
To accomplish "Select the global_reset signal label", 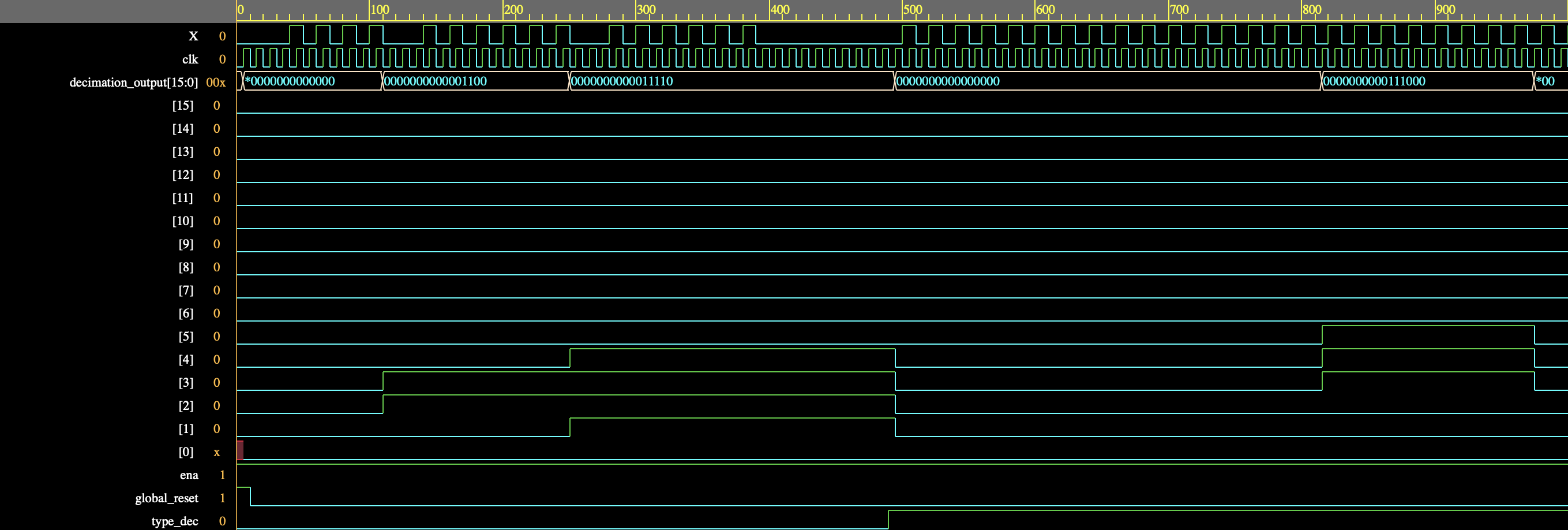I will click(167, 498).
